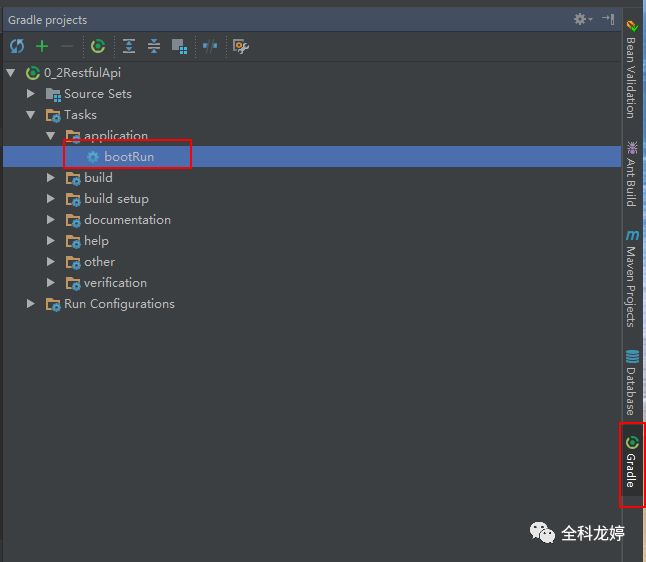
Task: Open Gradle settings wrench icon
Action: coord(241,46)
